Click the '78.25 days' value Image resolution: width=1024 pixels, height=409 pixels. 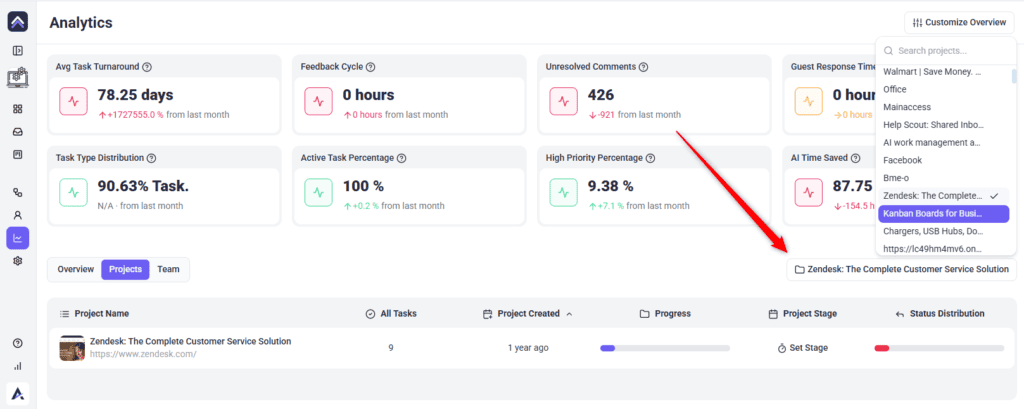tap(135, 95)
